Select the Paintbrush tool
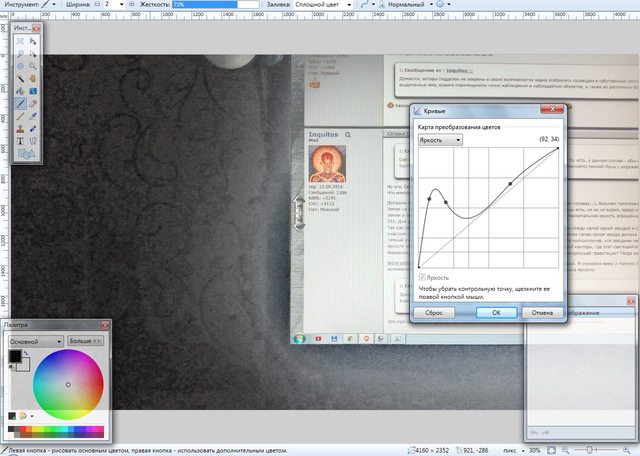The image size is (640, 456). 20,103
